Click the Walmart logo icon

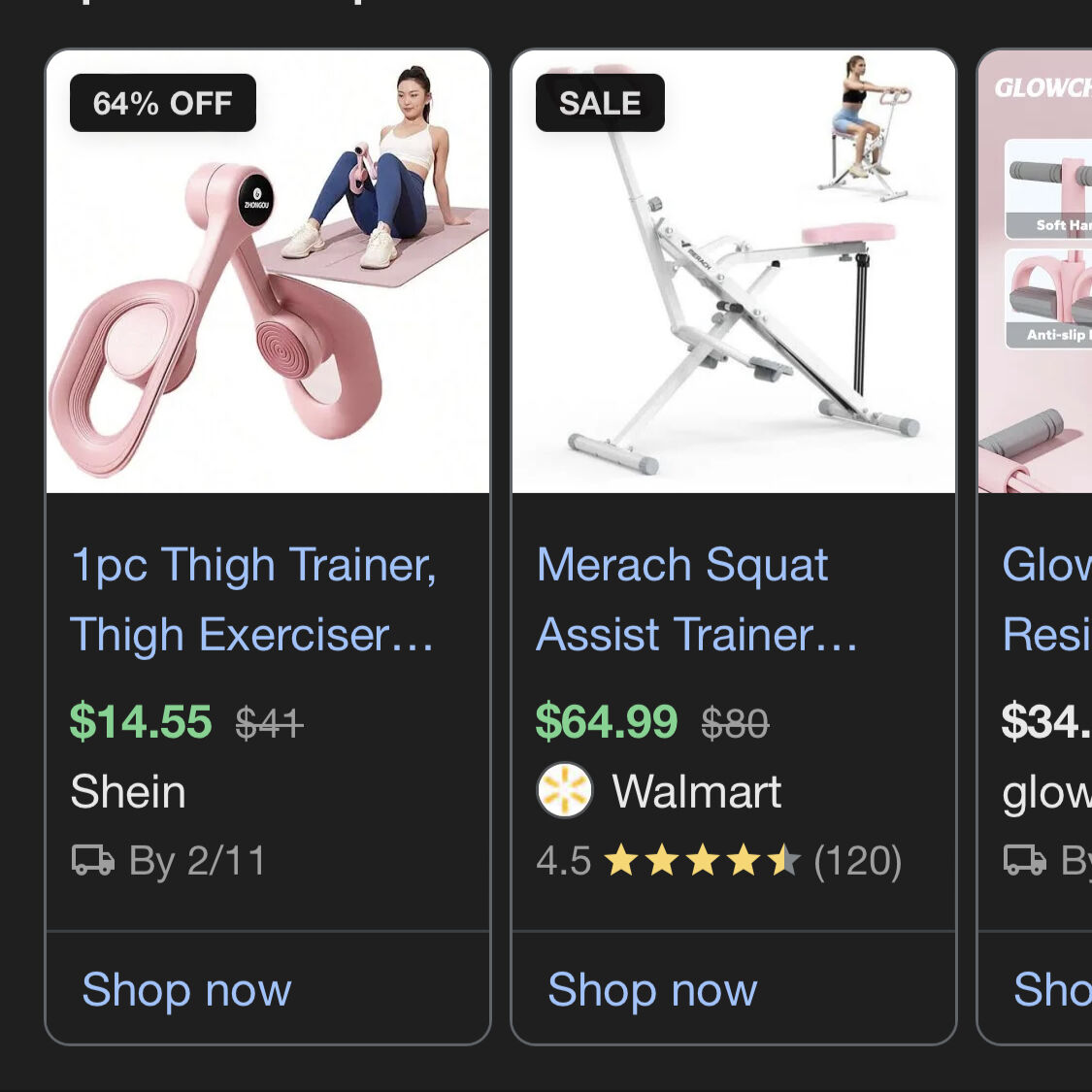[x=565, y=790]
